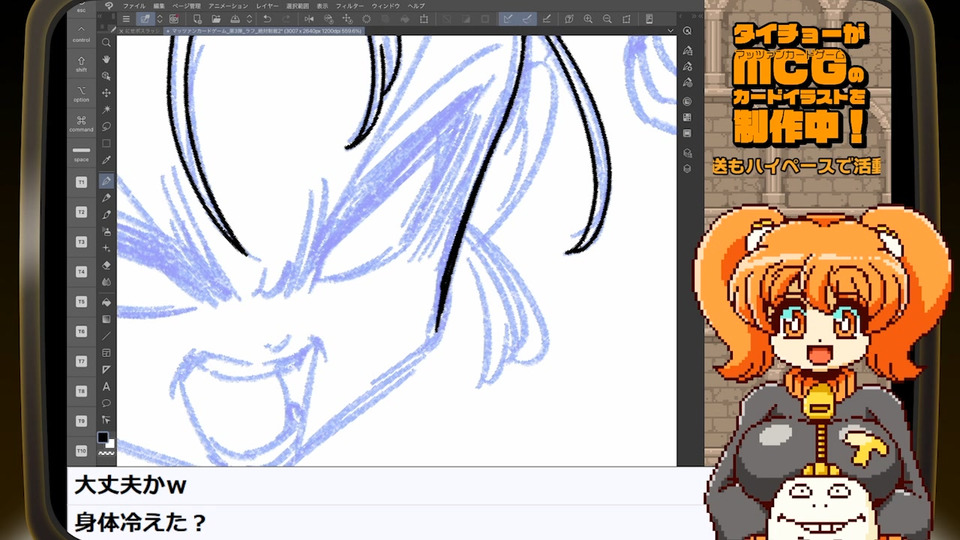This screenshot has height=540, width=960.
Task: Click the Flip horizontal icon
Action: (309, 19)
